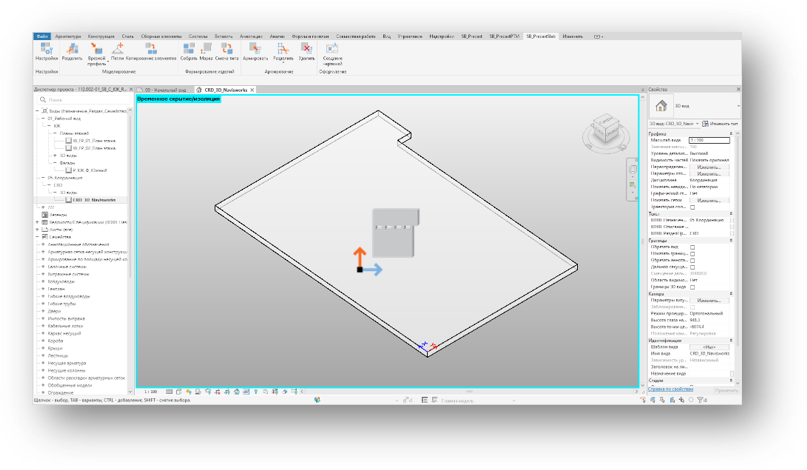Click Копирование элементов ribbon icon

151,50
